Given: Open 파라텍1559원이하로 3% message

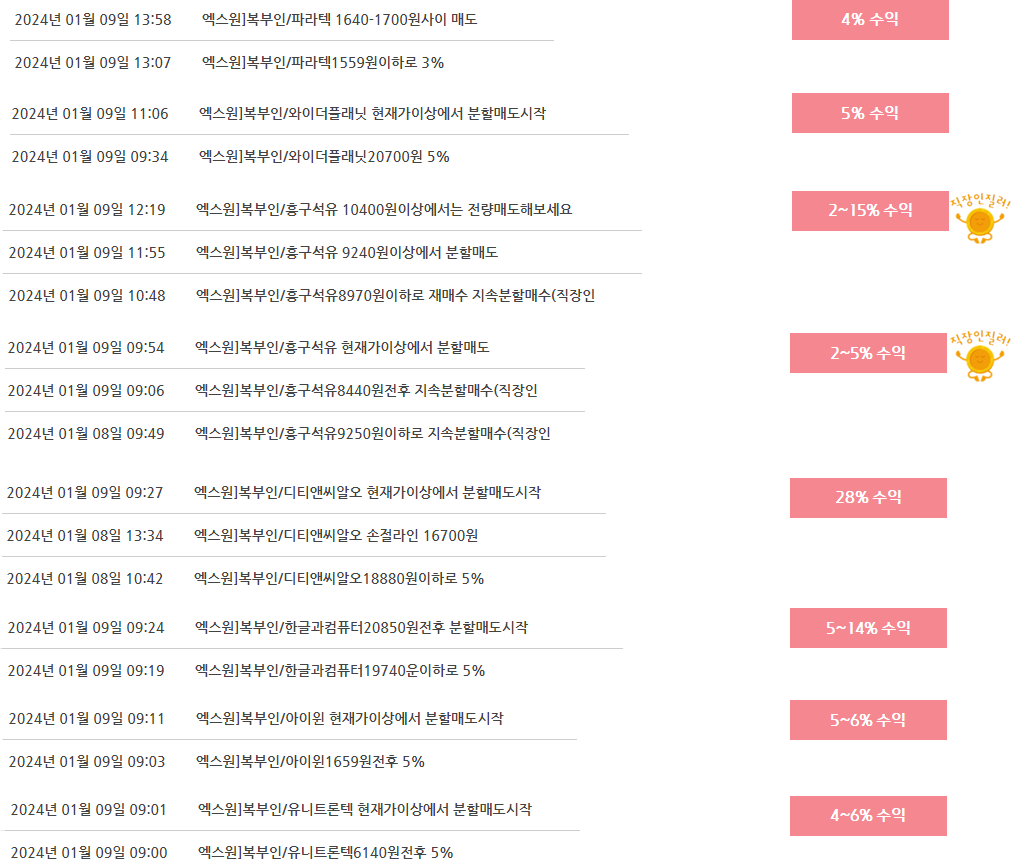Looking at the screenshot, I should click(323, 63).
